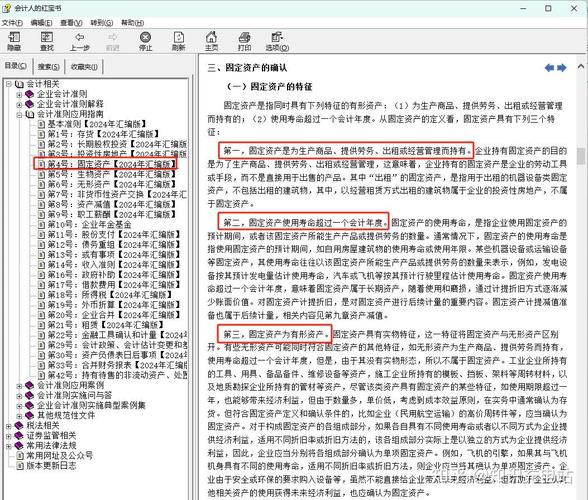Open 第21号：租赁 topic
The width and height of the screenshot is (588, 500).
tap(105, 325)
